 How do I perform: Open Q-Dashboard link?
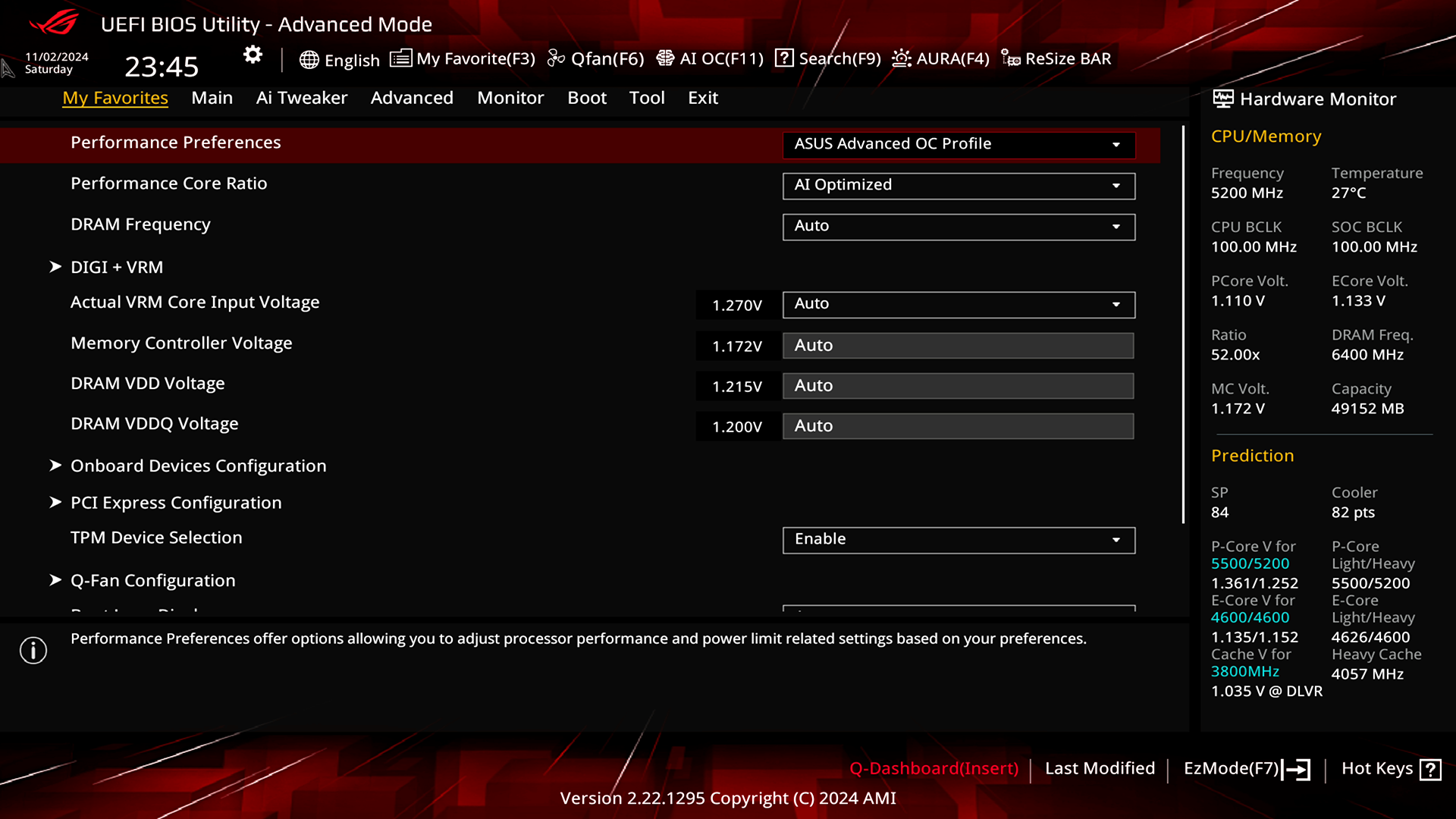[934, 768]
